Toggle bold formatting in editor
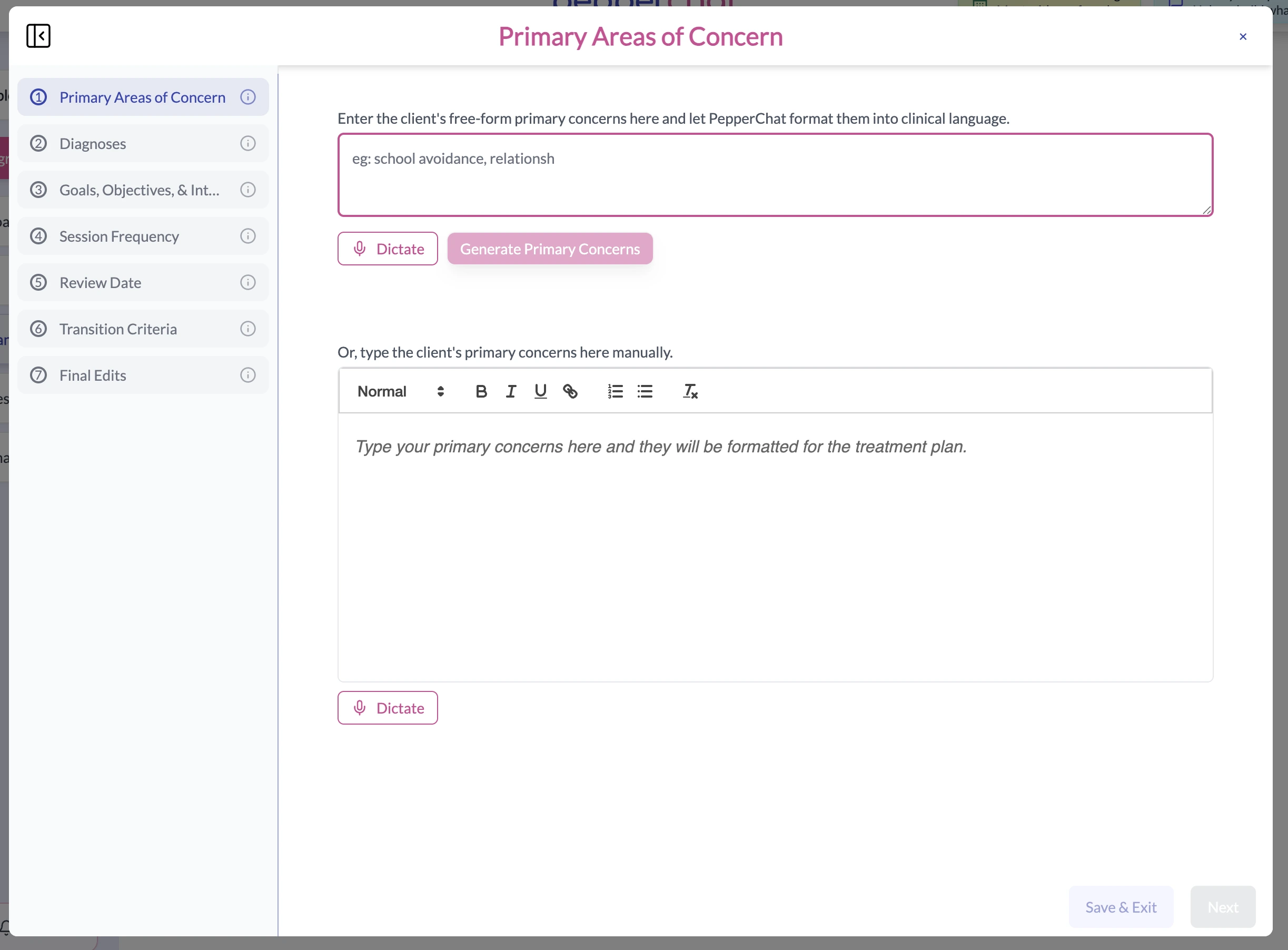1288x950 pixels. tap(481, 392)
